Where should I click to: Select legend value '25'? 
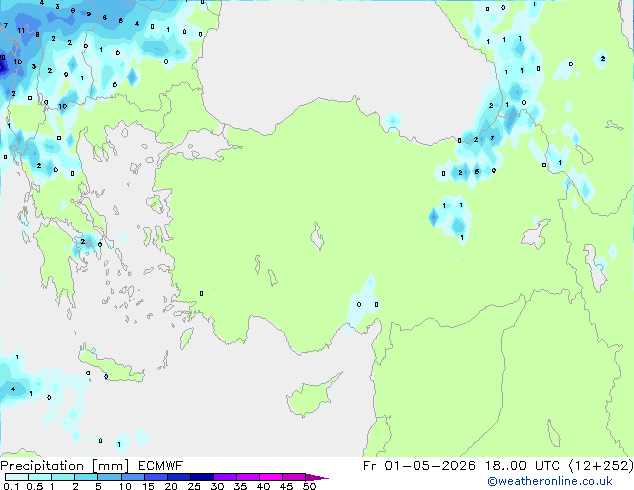194,486
